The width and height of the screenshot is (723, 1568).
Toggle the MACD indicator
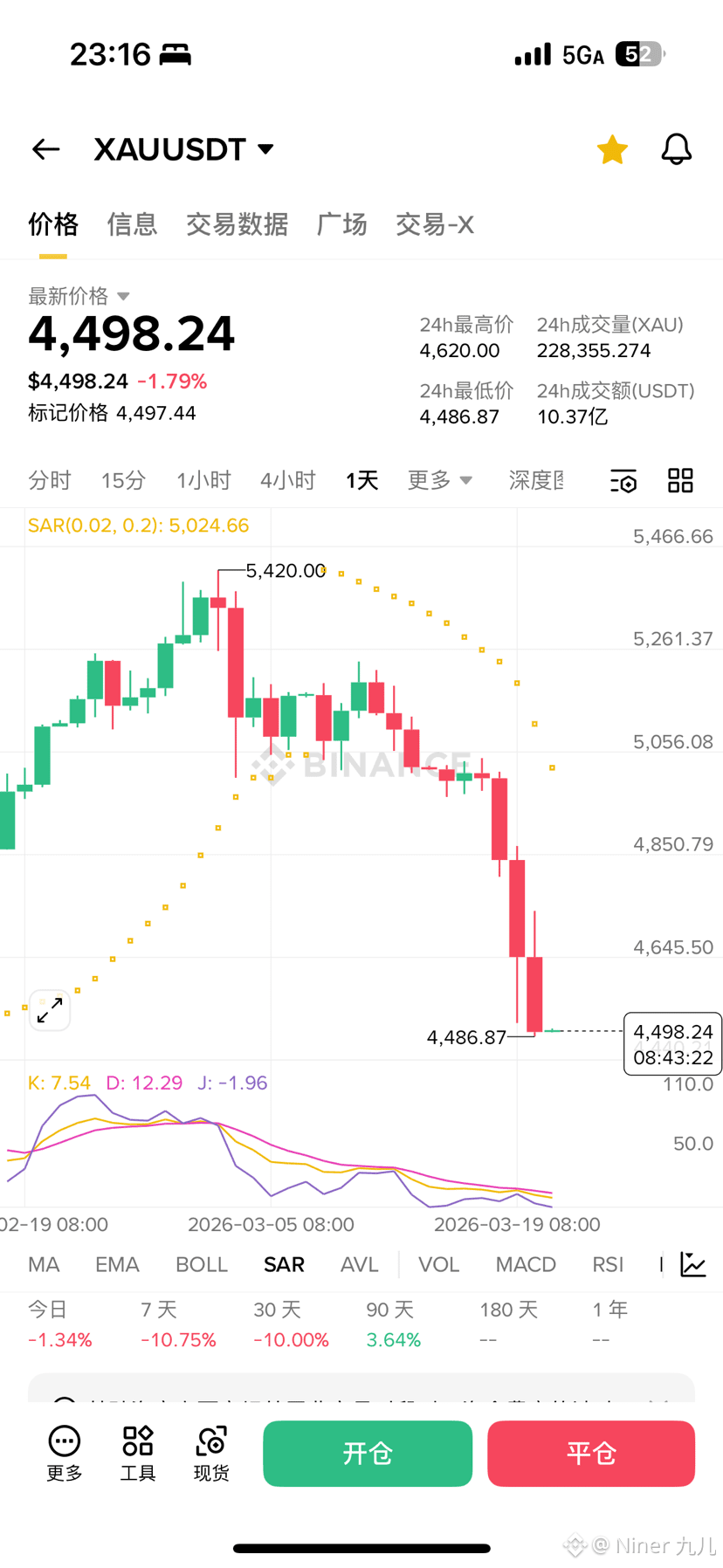point(526,1264)
